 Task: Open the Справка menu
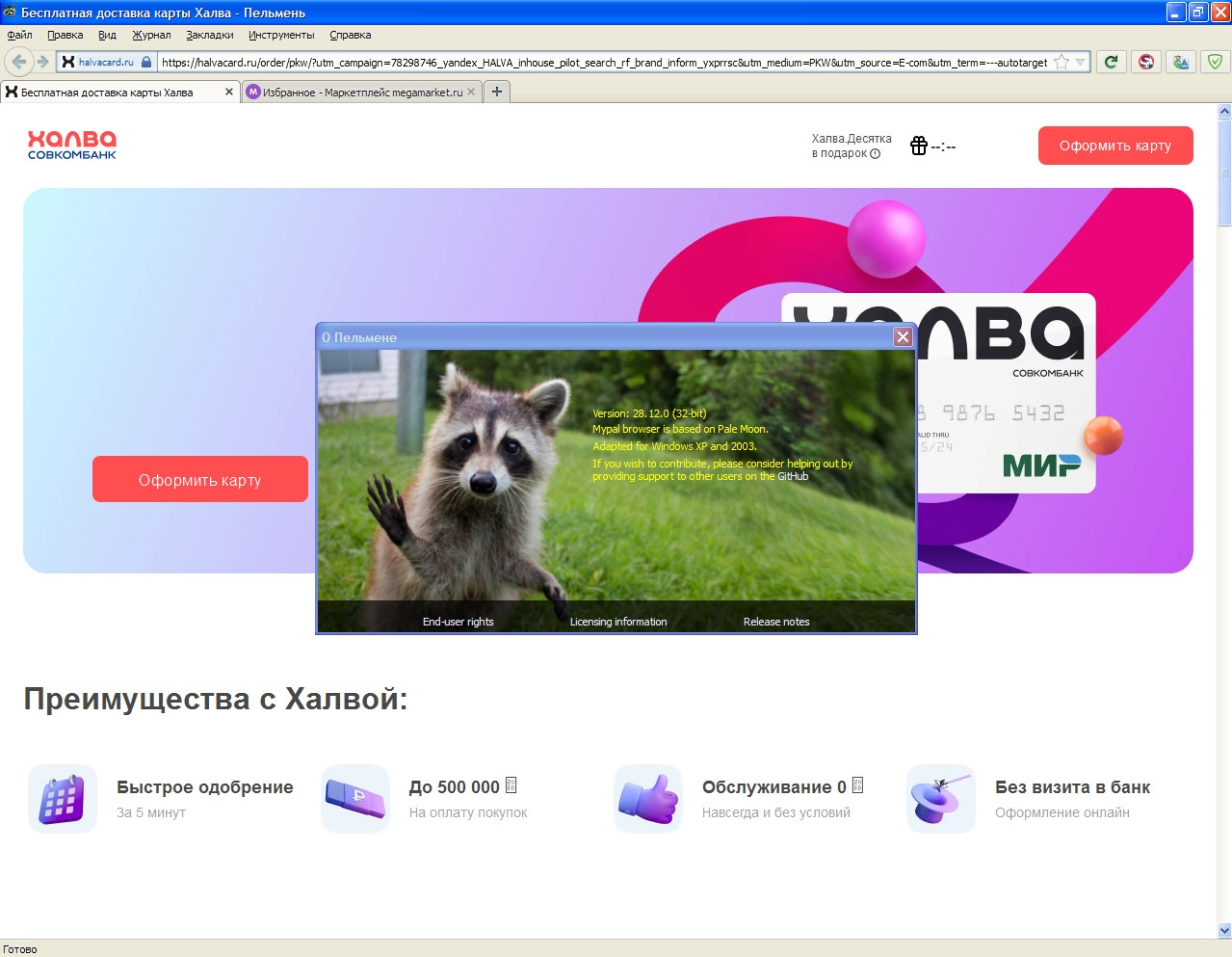(x=350, y=35)
